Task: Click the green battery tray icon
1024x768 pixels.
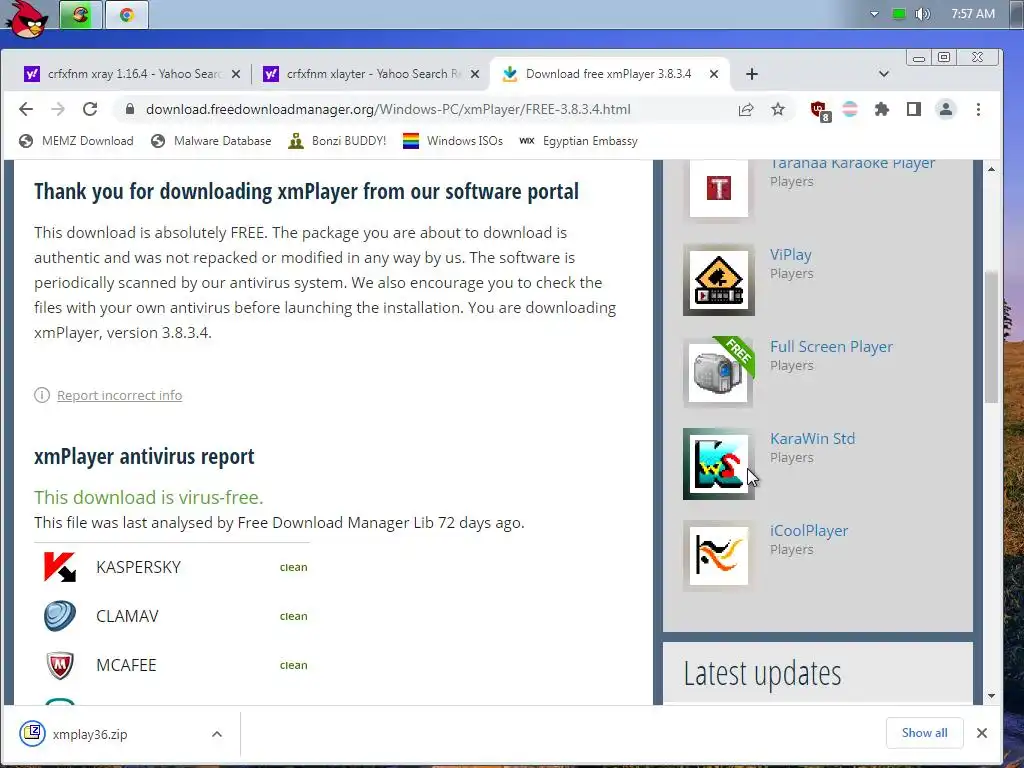Action: [x=899, y=14]
